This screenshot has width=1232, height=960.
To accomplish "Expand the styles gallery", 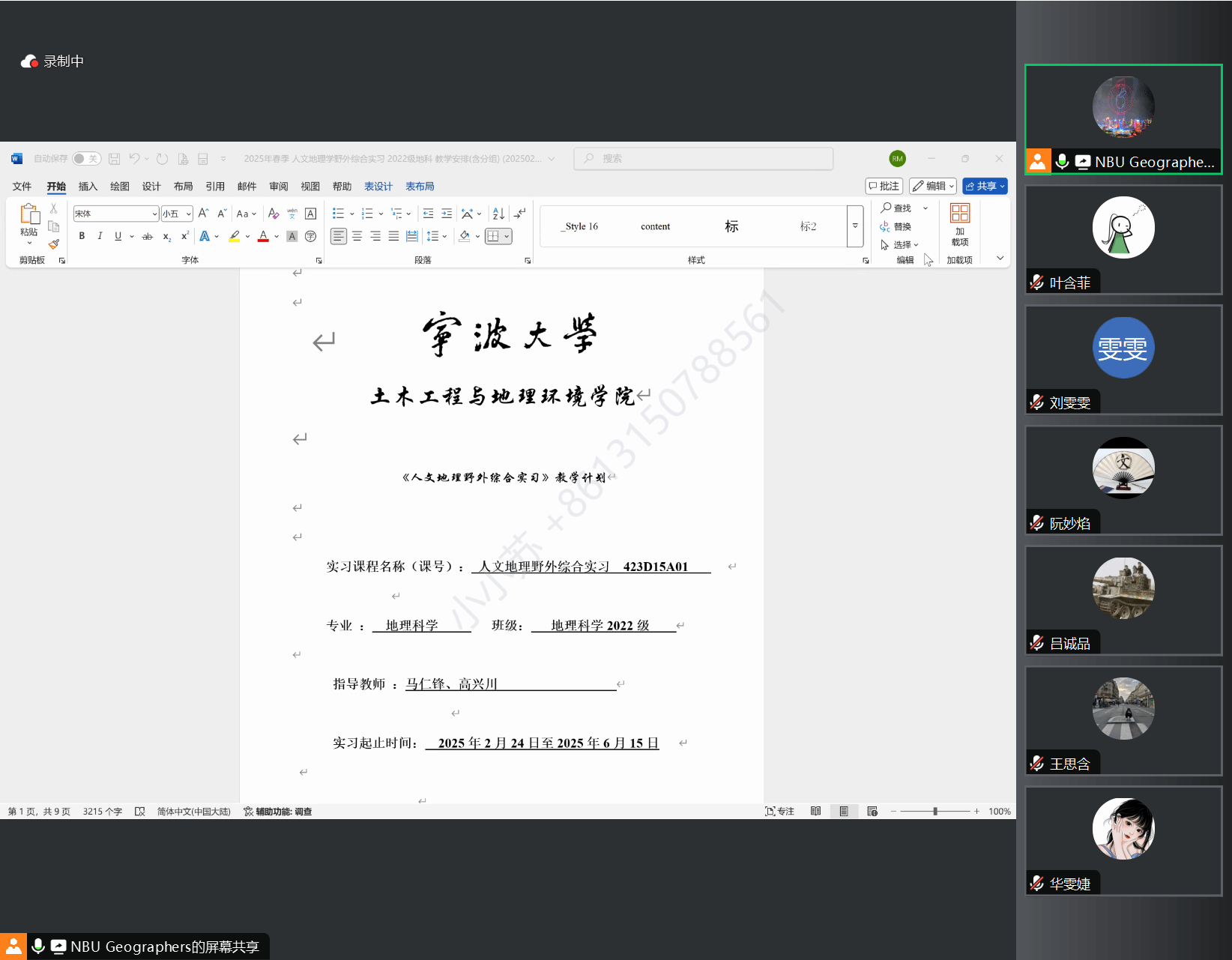I will 855,226.
